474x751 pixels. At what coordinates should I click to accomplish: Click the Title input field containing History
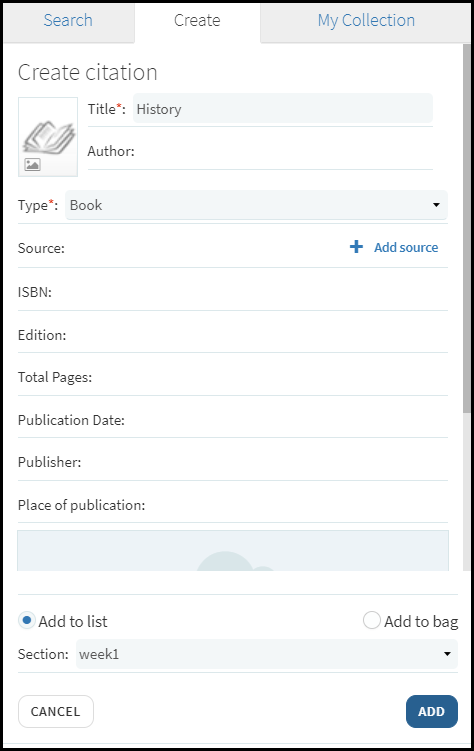click(283, 109)
